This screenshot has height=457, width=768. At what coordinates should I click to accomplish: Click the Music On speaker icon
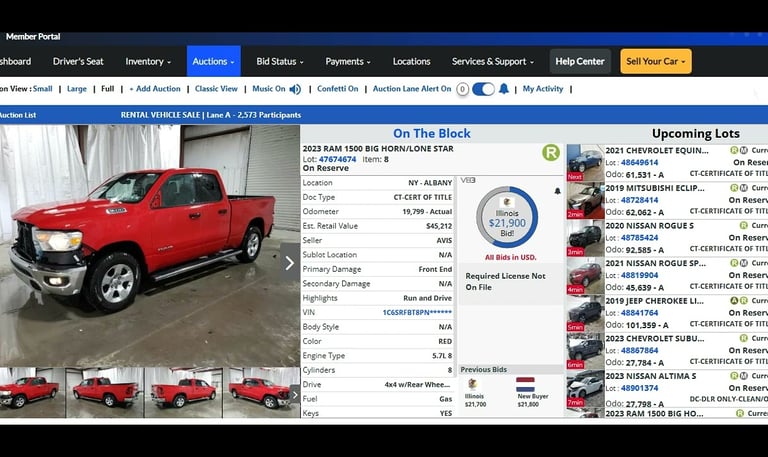click(295, 89)
